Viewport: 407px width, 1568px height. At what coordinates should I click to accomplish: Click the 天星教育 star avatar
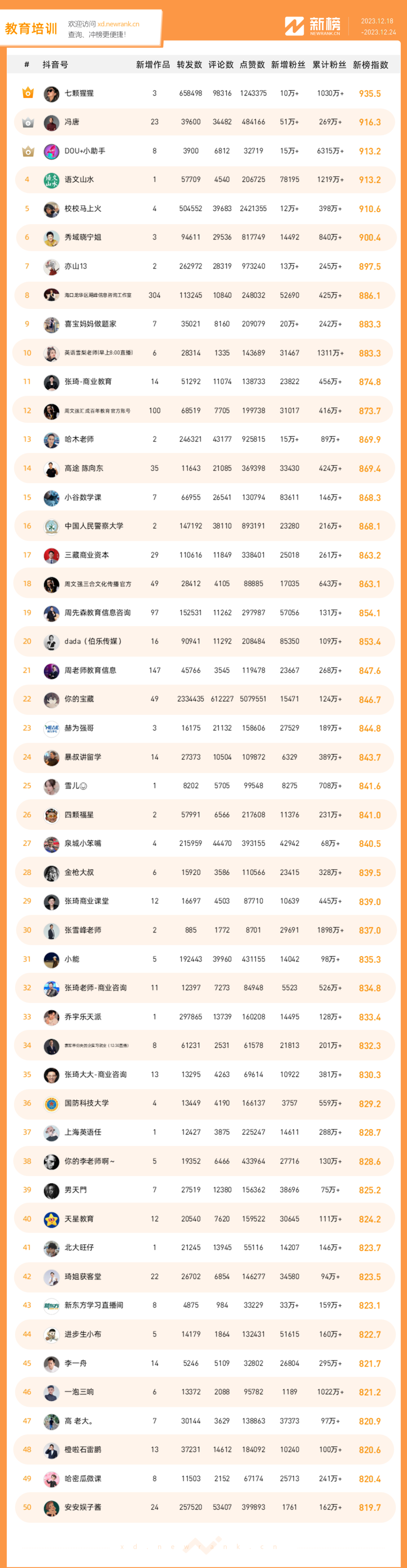[x=51, y=1219]
